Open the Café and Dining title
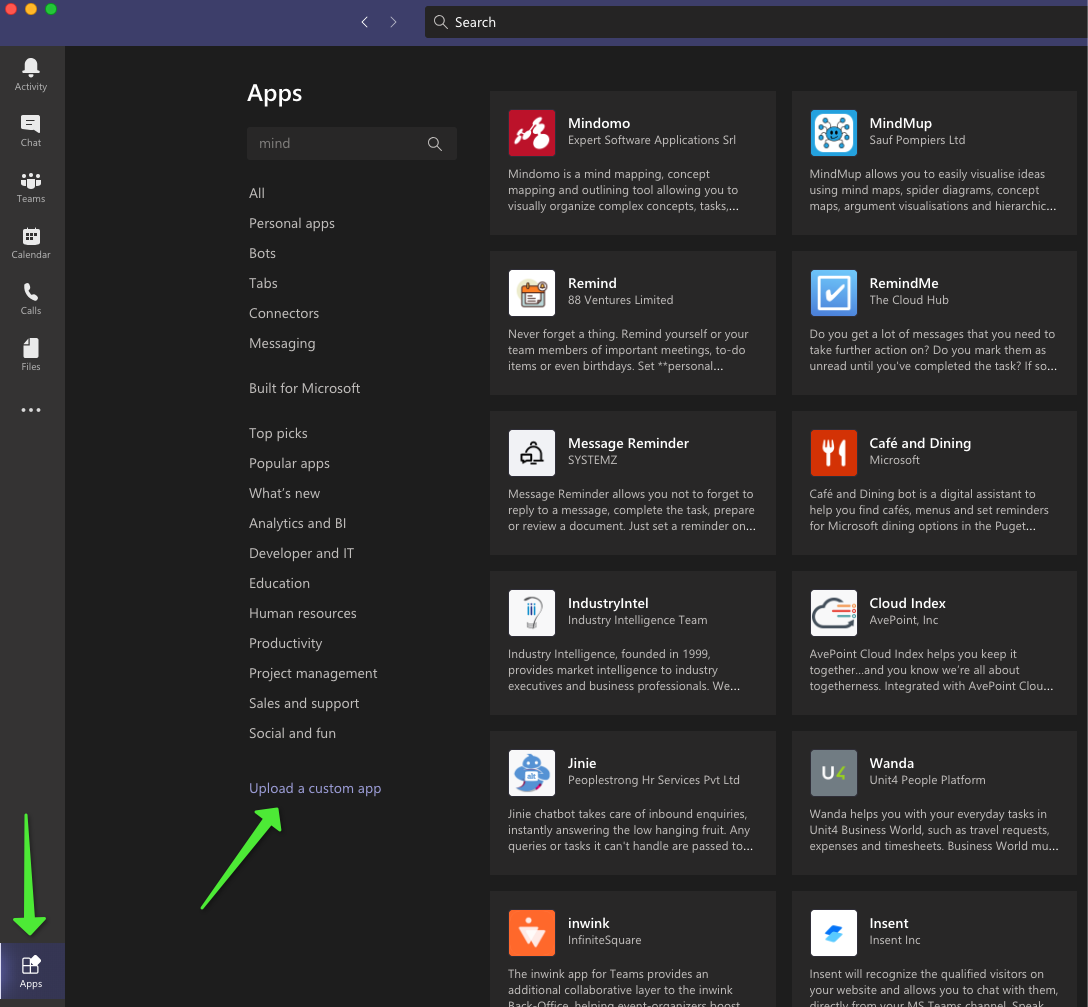Image resolution: width=1088 pixels, height=1007 pixels. tap(920, 443)
